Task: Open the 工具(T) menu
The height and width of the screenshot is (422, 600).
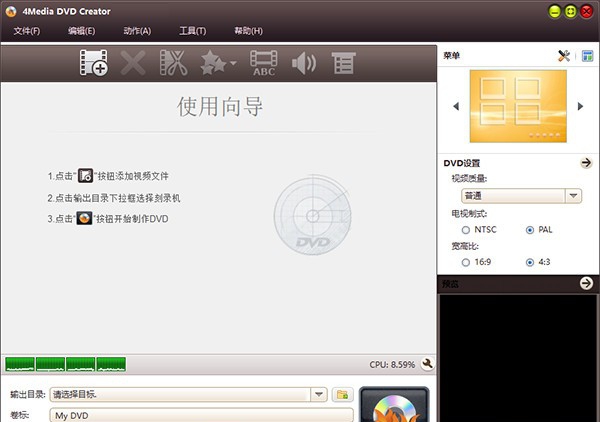Action: (193, 31)
